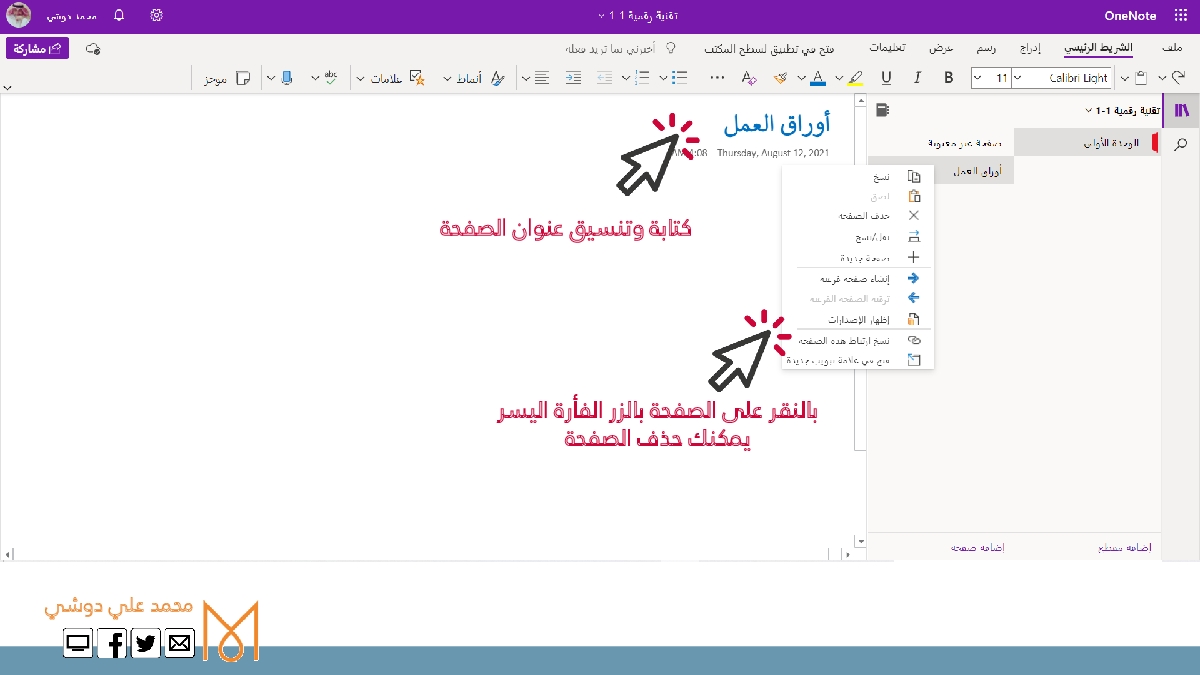Click the Twitter icon in the footer

coord(146,644)
